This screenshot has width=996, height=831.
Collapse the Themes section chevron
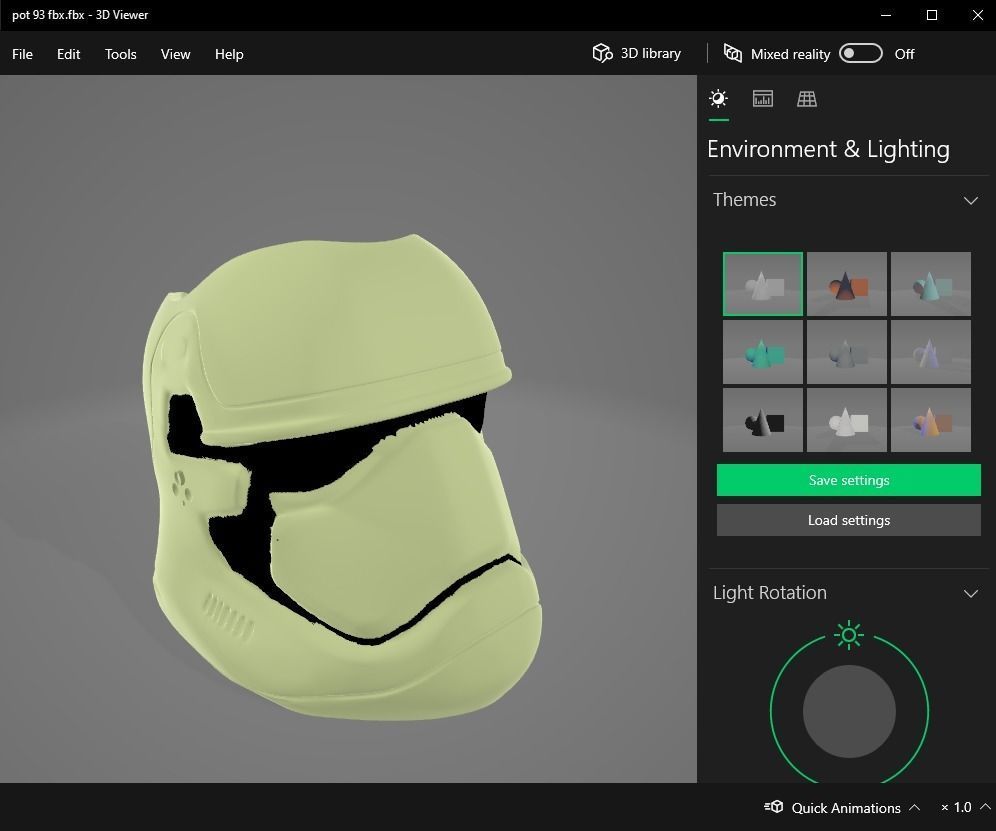click(971, 200)
